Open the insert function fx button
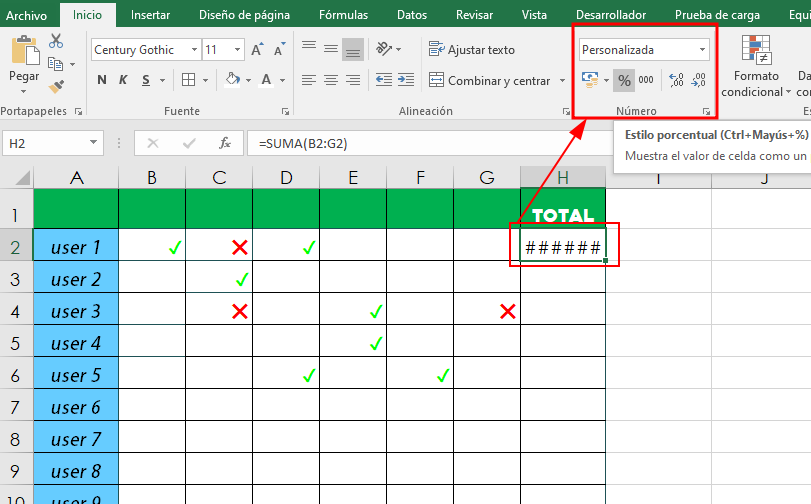The image size is (811, 504). point(226,143)
